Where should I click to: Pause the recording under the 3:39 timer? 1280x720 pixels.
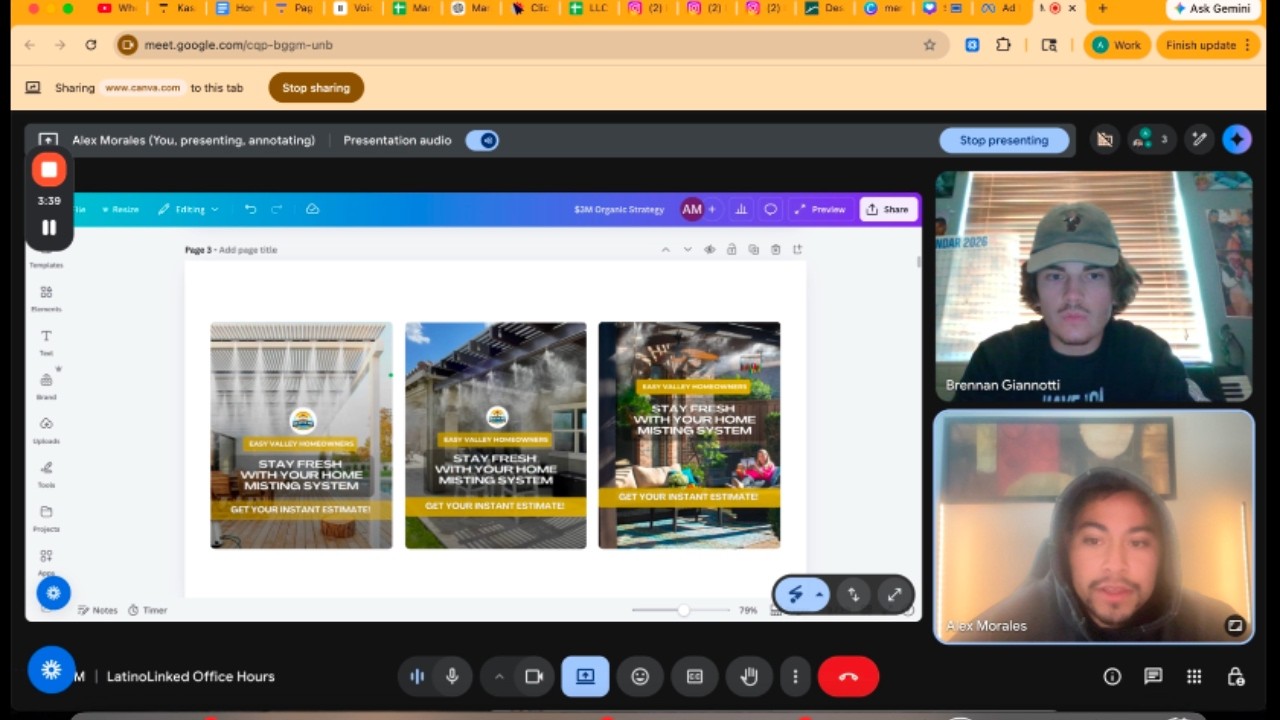(x=48, y=227)
